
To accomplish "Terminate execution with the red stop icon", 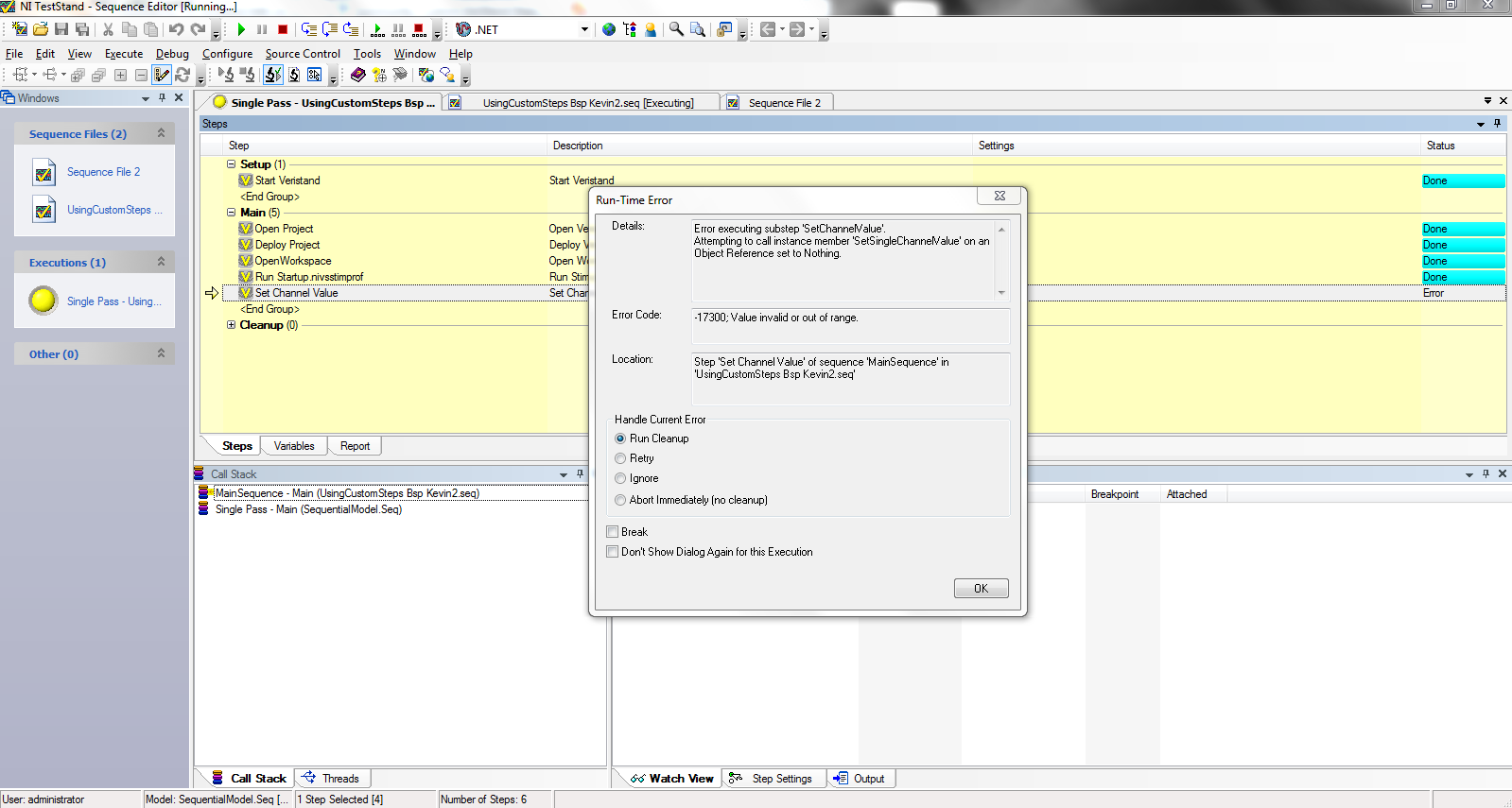I will (283, 29).
